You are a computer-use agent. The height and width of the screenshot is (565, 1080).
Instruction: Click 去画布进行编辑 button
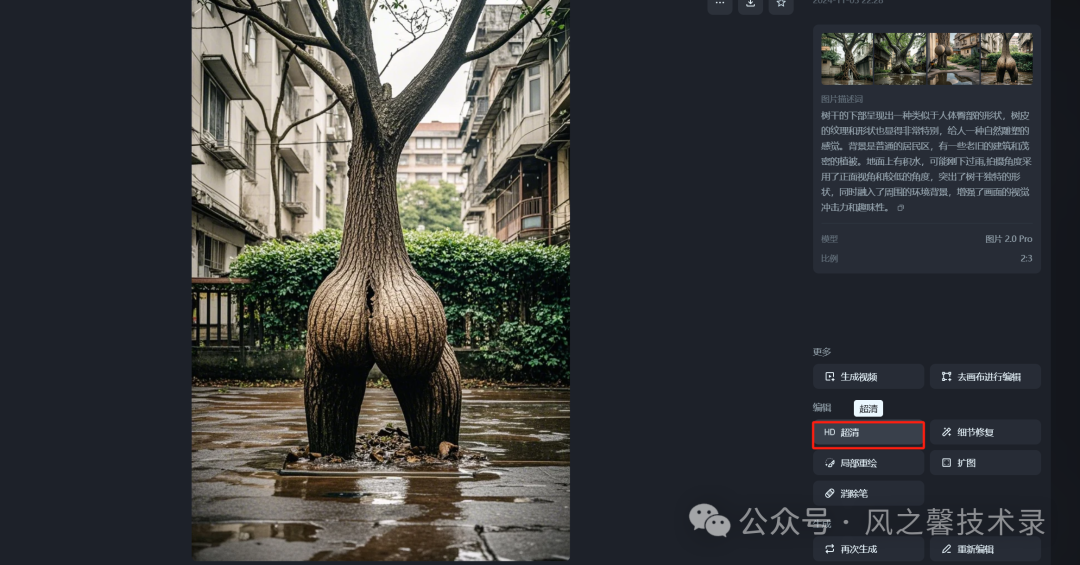(x=985, y=377)
